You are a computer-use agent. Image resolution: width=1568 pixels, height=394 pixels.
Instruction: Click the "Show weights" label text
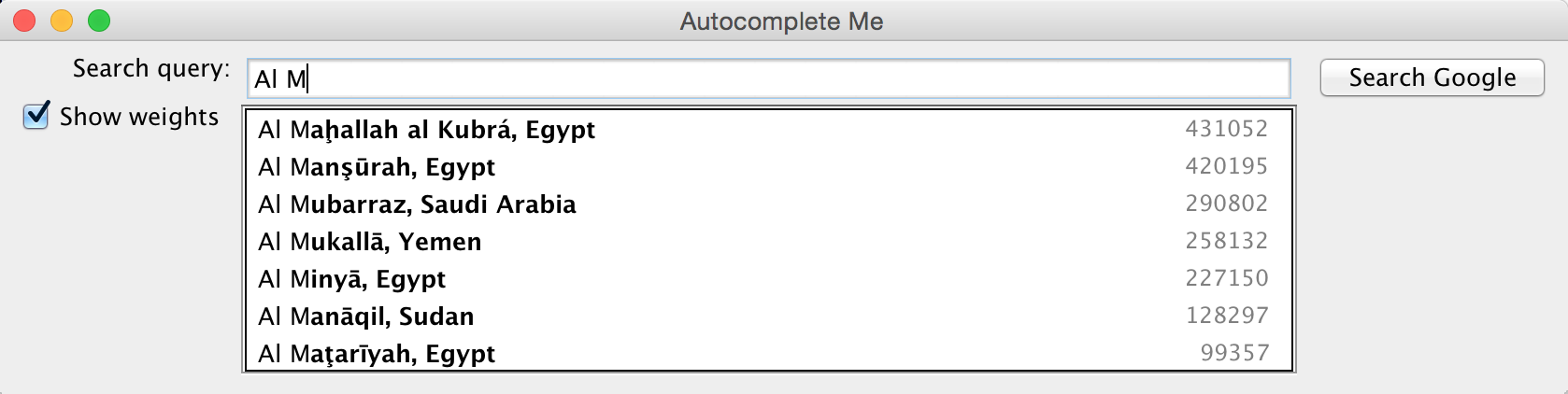(139, 117)
